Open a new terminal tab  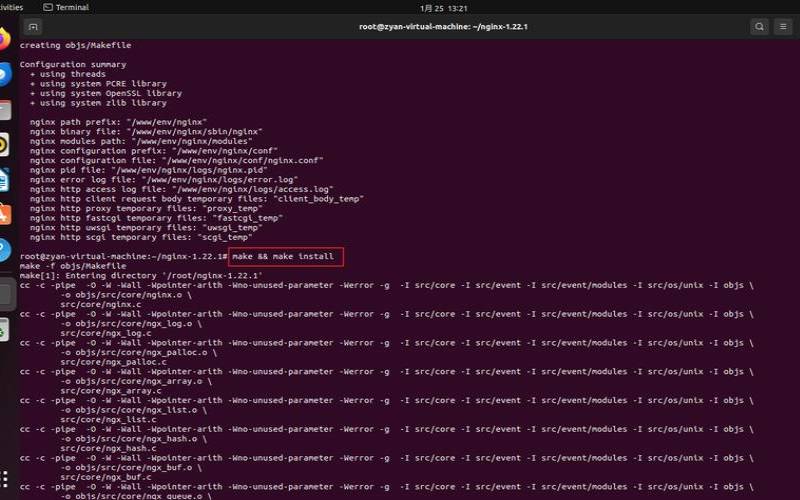point(33,27)
